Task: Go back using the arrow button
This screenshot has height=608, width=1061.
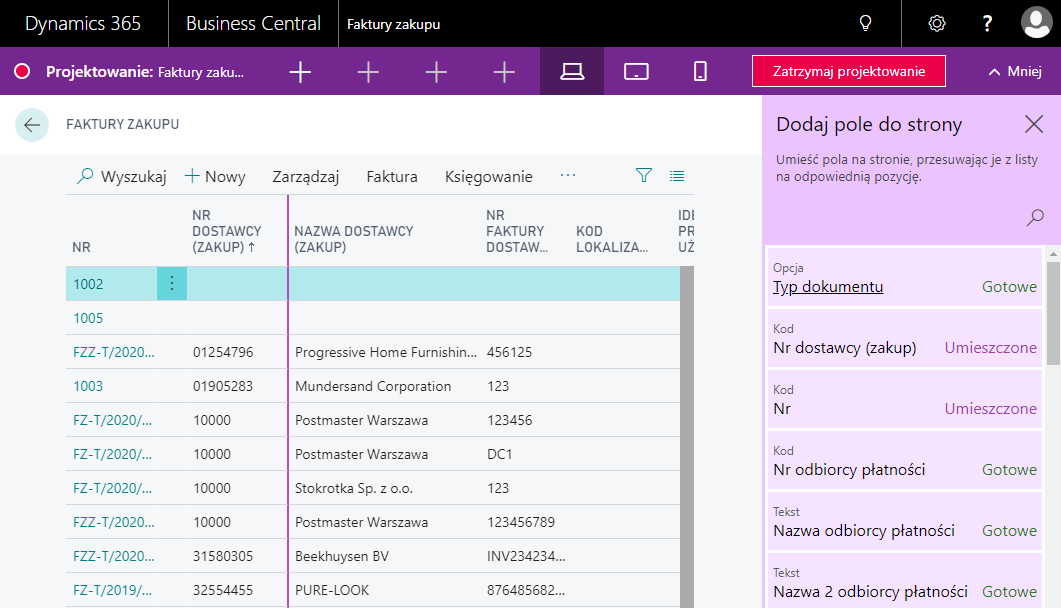Action: tap(32, 125)
